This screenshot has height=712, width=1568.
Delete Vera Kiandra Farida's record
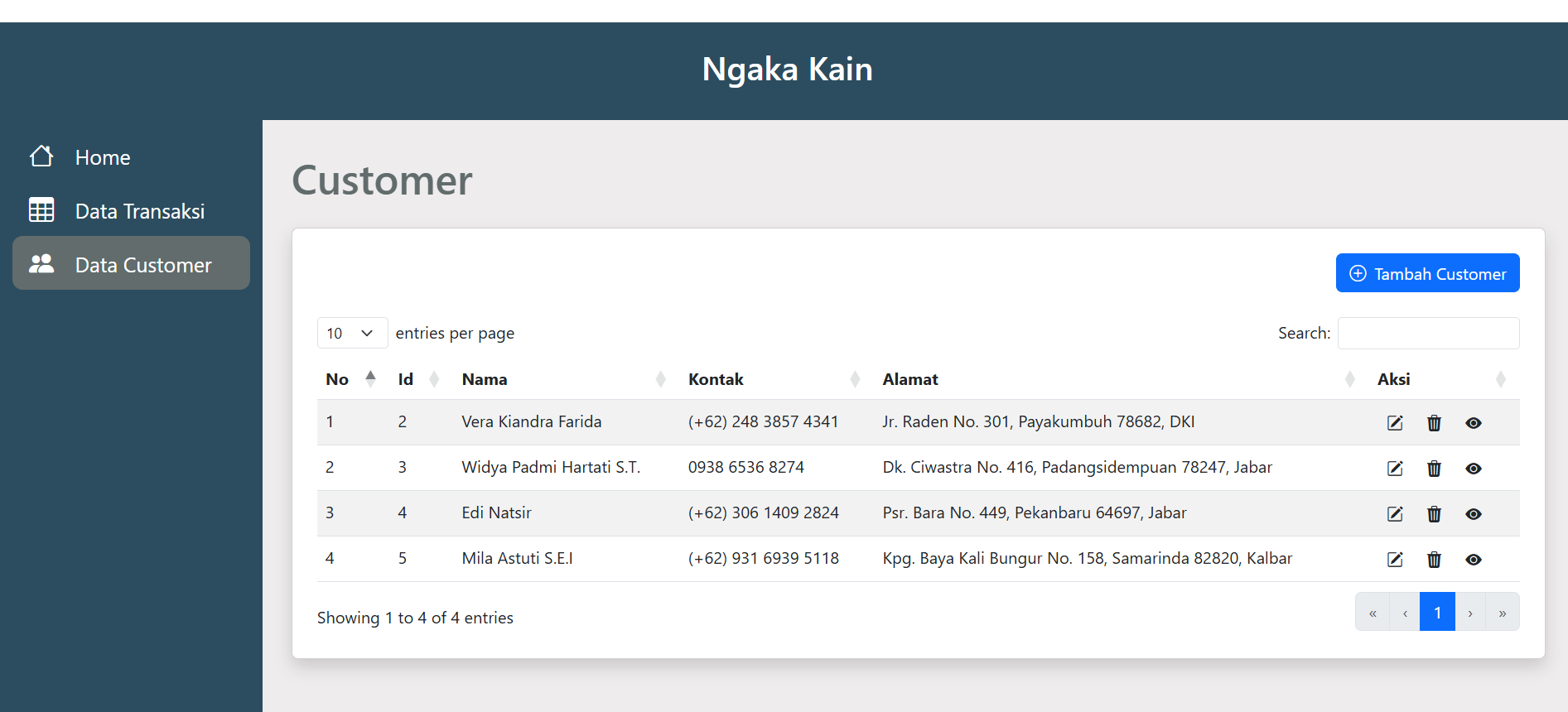(1434, 423)
